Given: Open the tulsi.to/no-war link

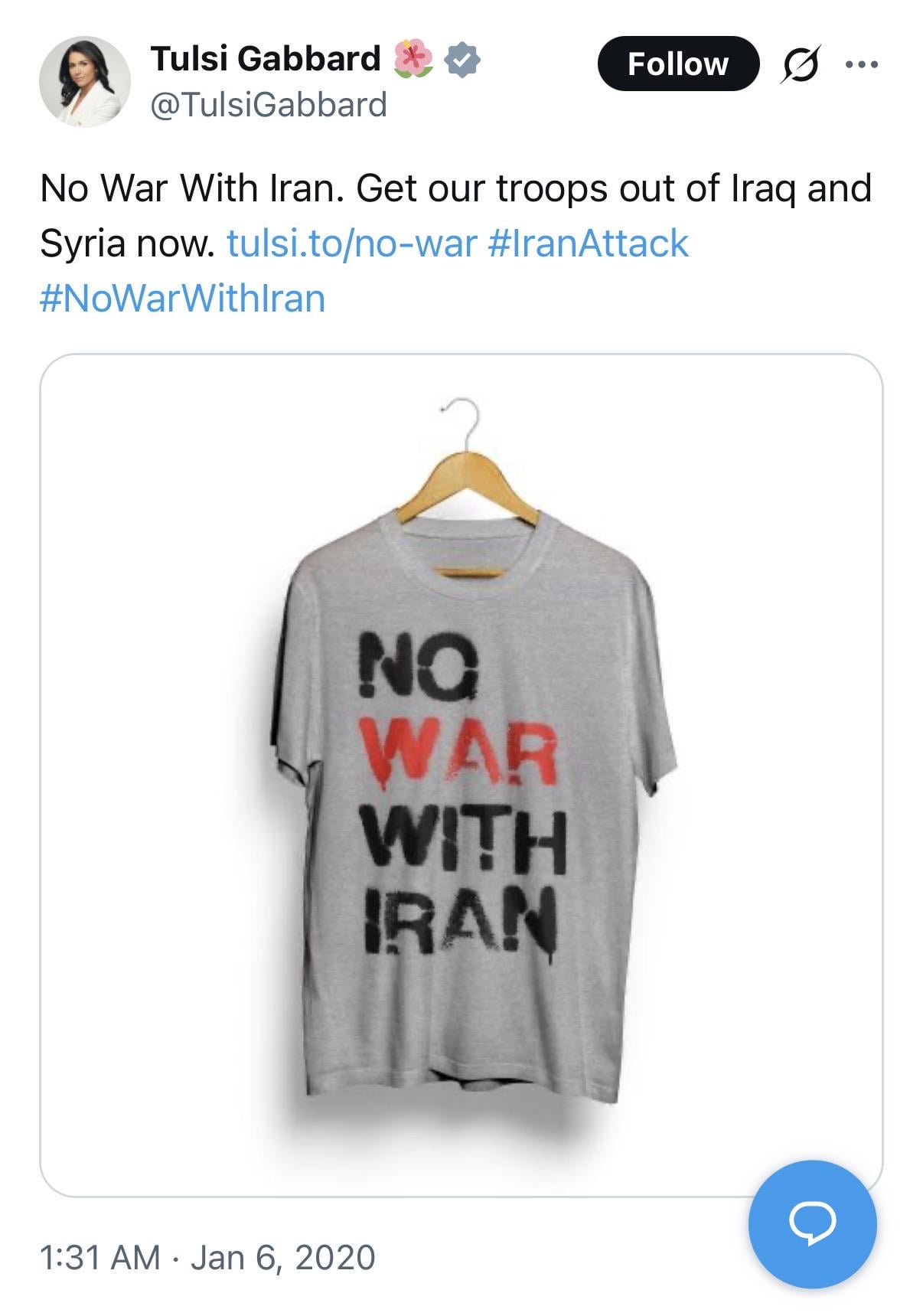Looking at the screenshot, I should [x=352, y=243].
